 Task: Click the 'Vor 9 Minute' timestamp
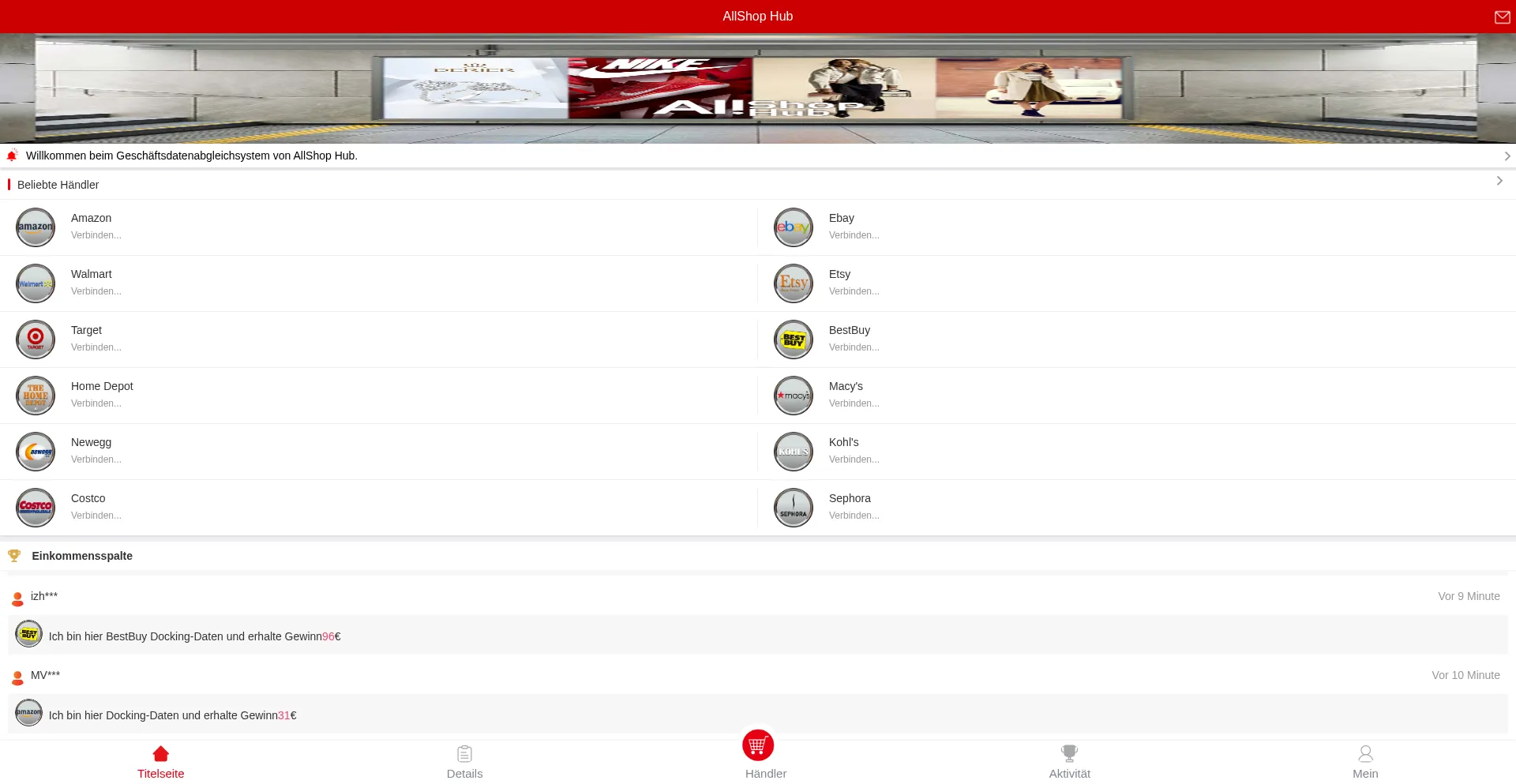click(x=1469, y=596)
